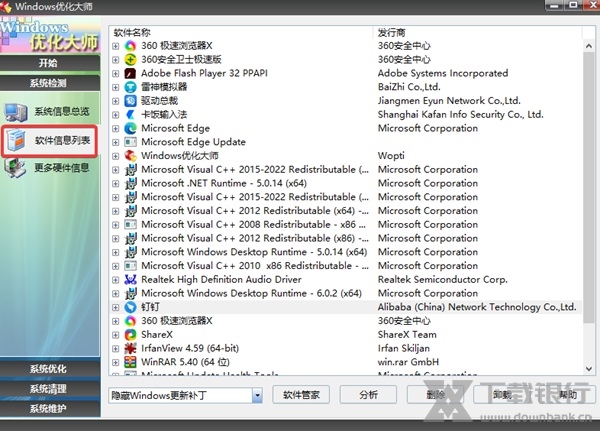600x431 pixels.
Task: Expand the Adobe Flash Player 32 PPAPI entry
Action: pos(116,73)
